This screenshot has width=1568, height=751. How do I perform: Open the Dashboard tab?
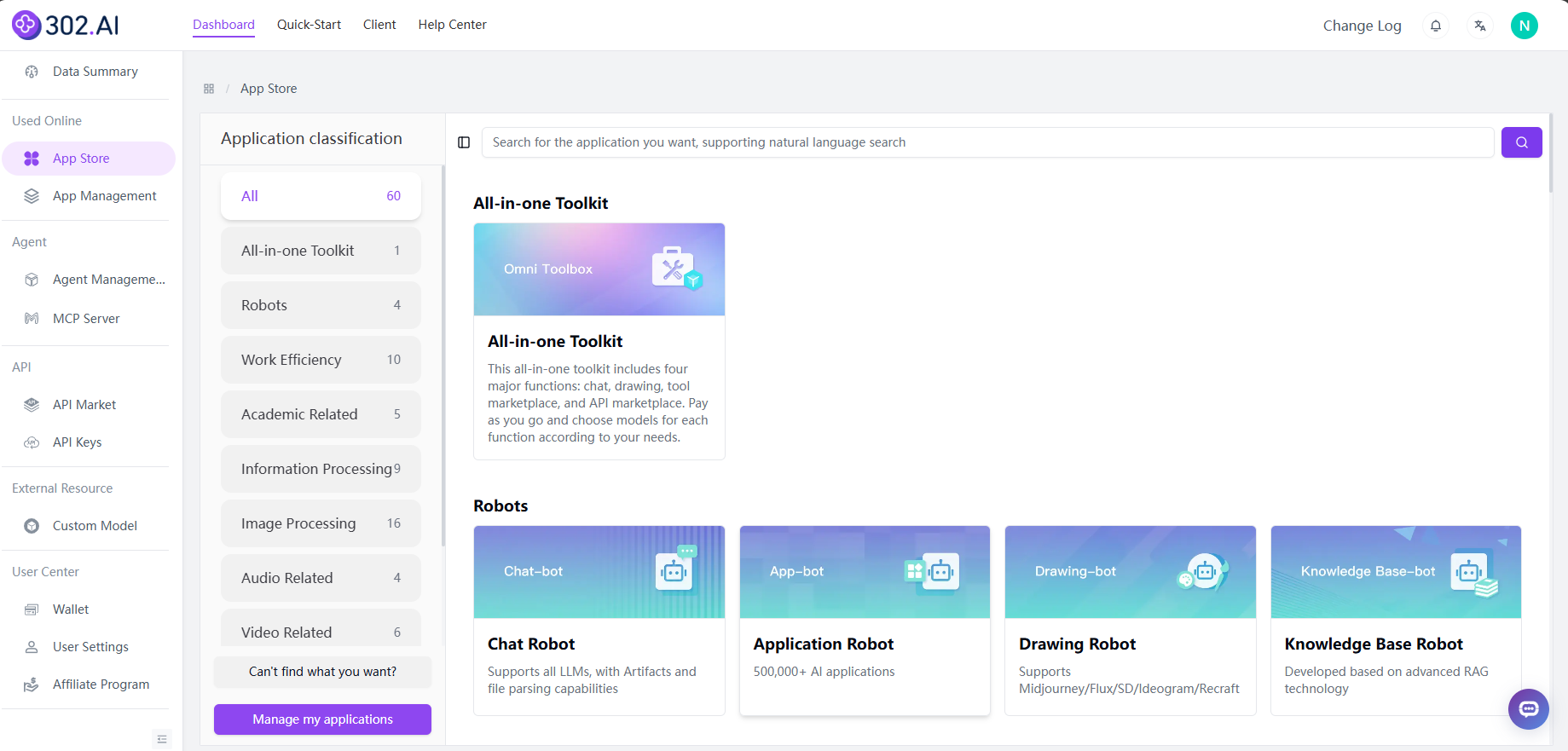223,25
